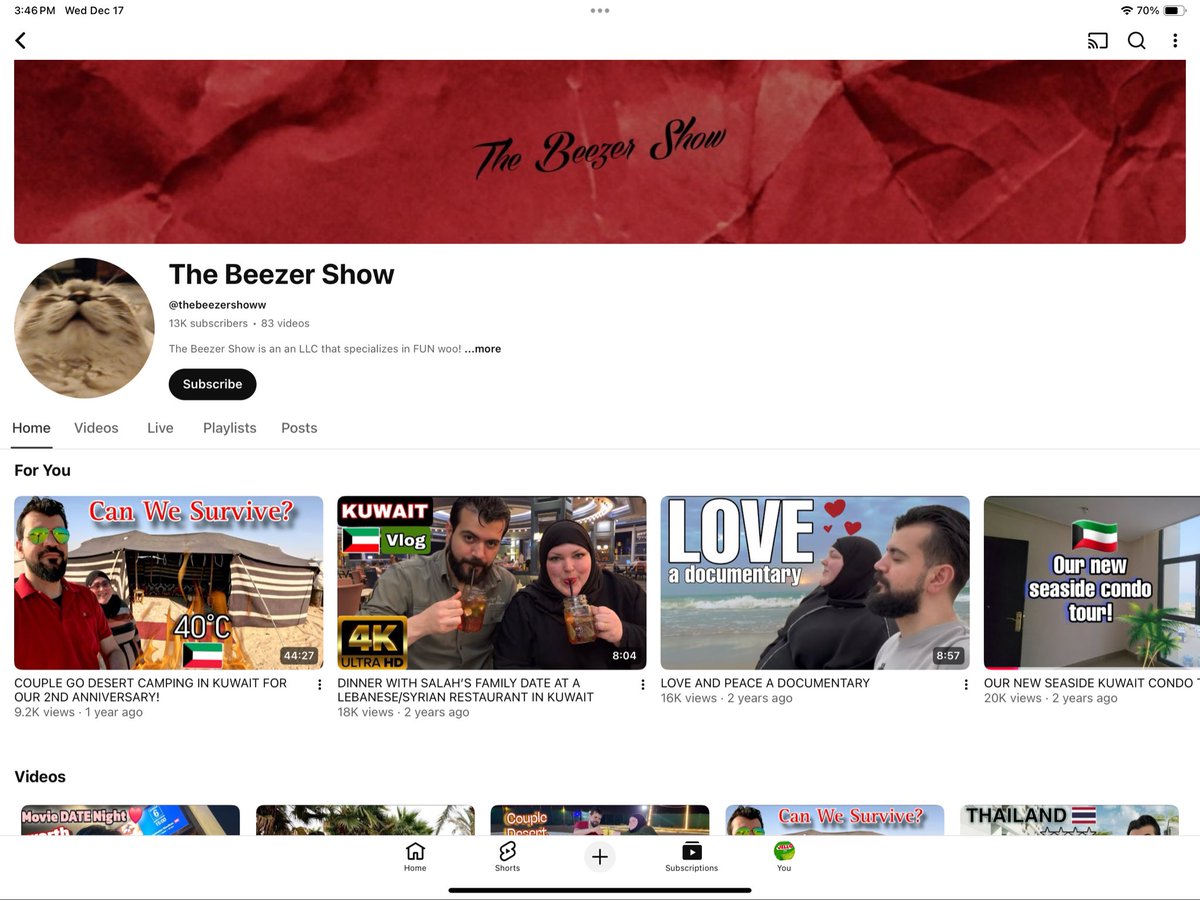Tap the three-dot multitasking control at top
The height and width of the screenshot is (900, 1200).
[x=600, y=10]
